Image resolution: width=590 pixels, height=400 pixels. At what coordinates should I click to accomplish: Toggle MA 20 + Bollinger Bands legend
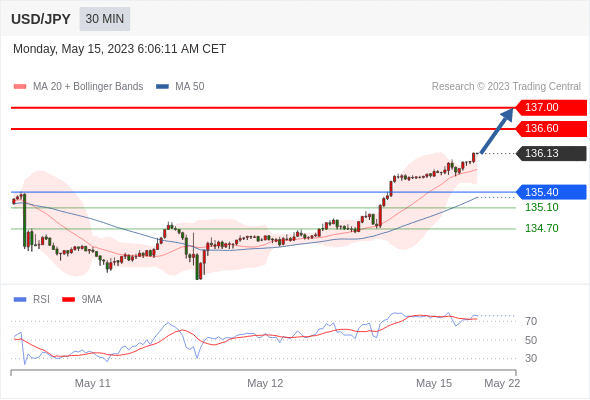(x=78, y=87)
